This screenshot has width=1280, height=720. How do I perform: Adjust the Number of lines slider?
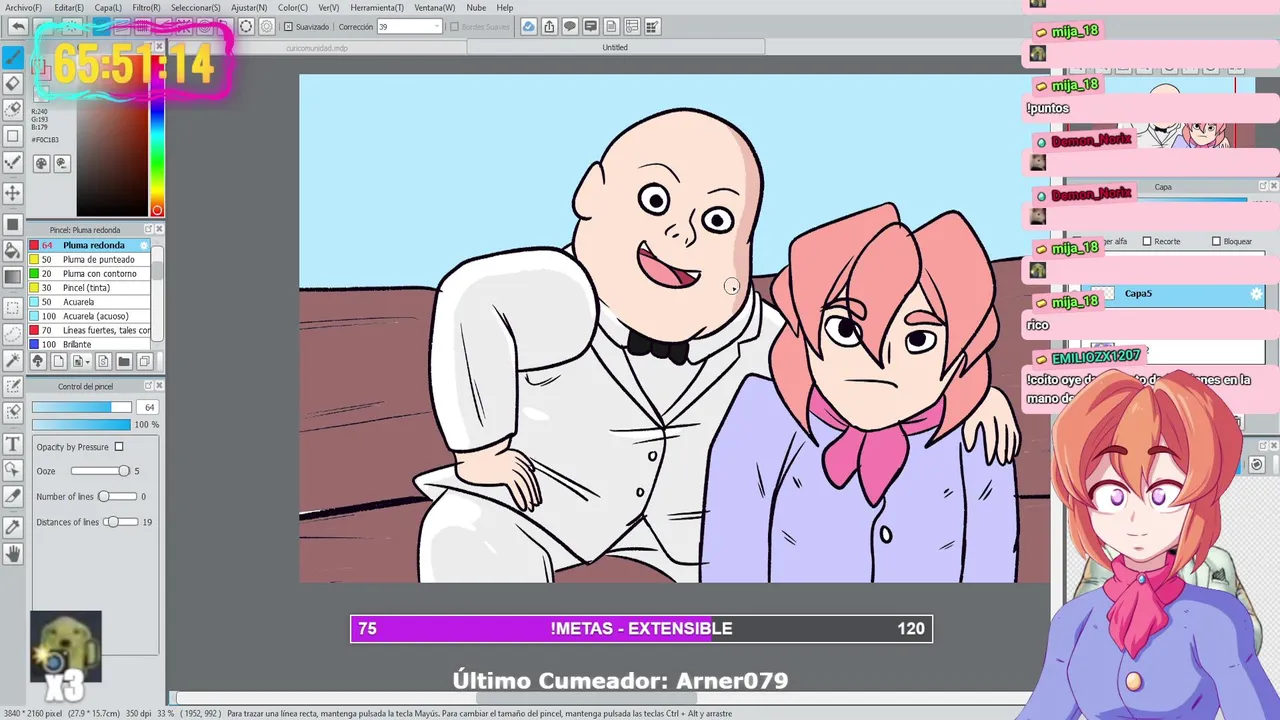click(x=117, y=496)
